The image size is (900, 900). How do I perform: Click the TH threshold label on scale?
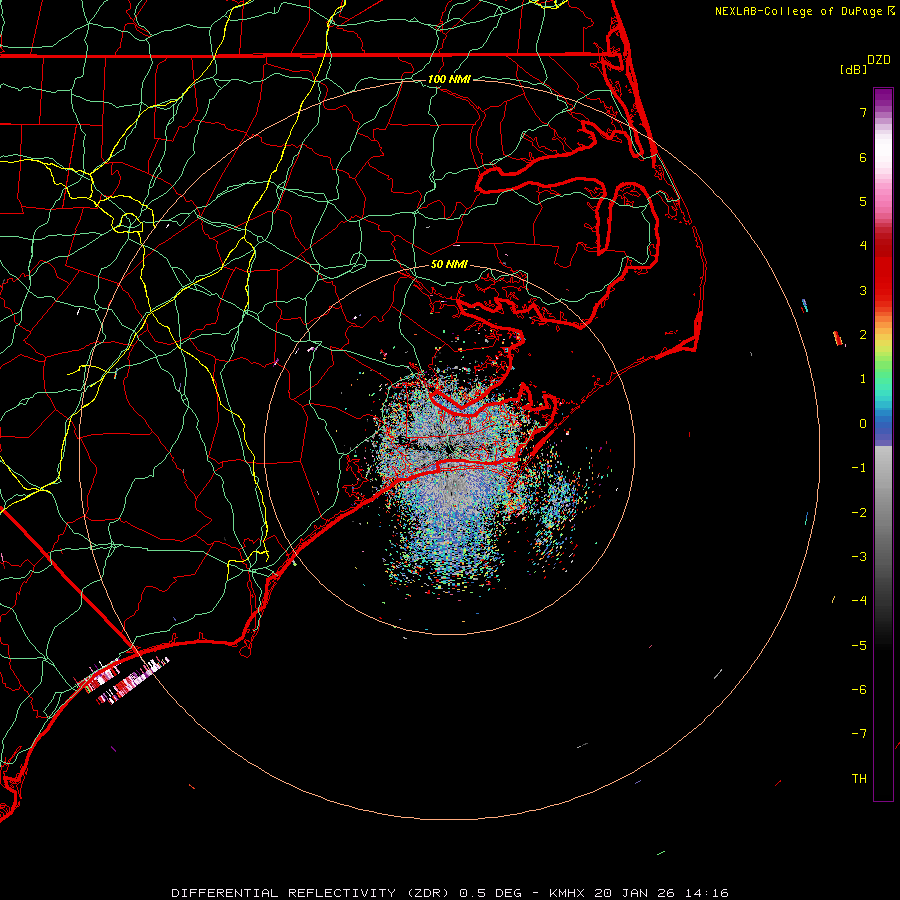(859, 779)
